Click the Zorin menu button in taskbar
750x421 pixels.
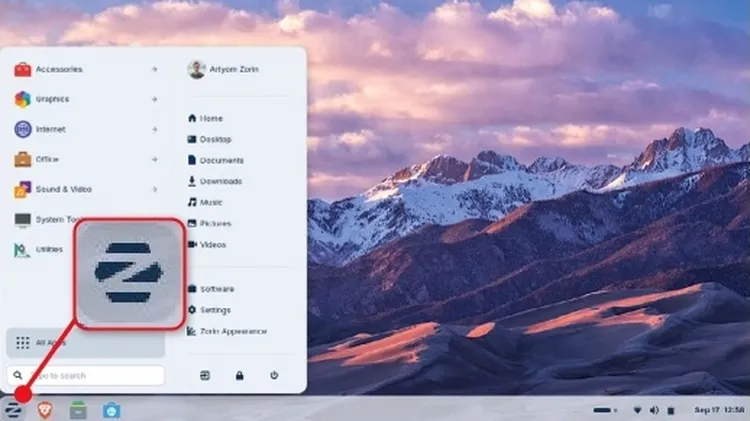[x=14, y=409]
